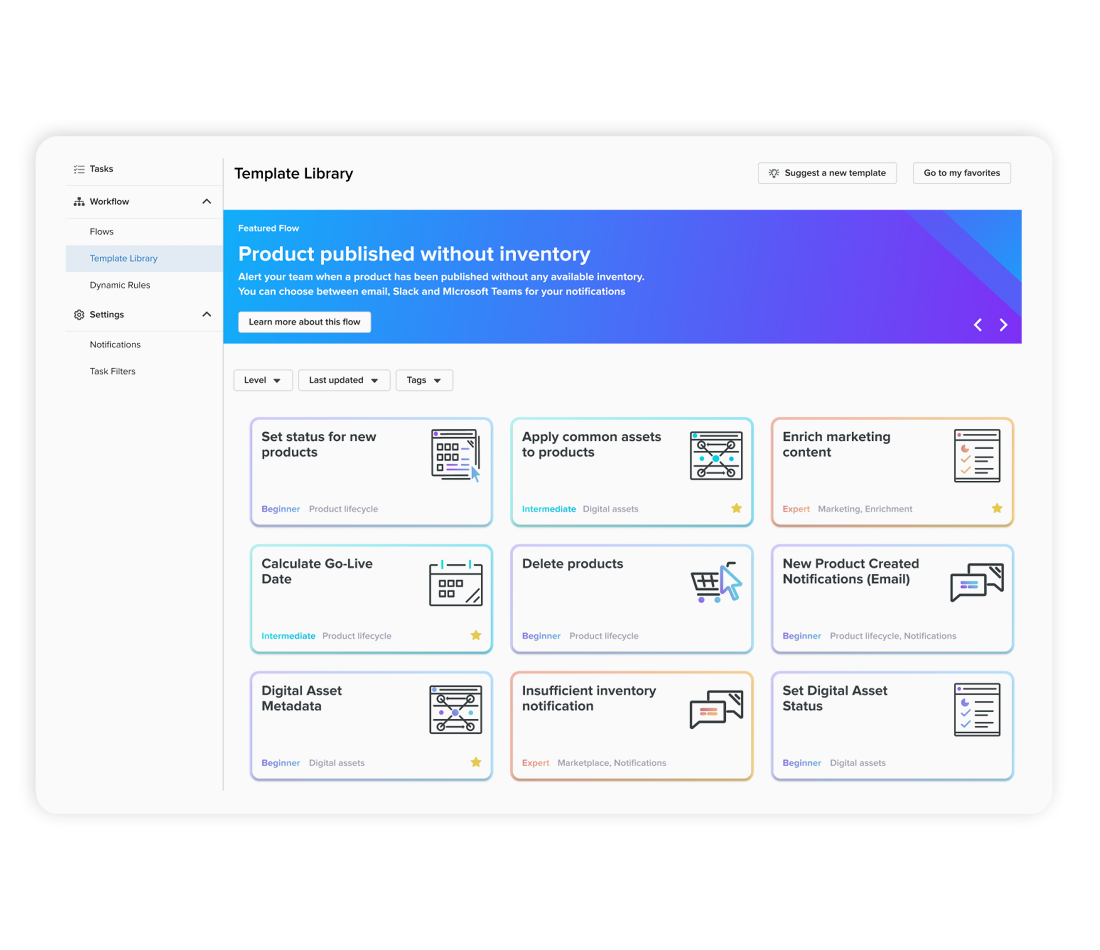
Task: Click the Workflow hierarchy icon
Action: [x=79, y=202]
